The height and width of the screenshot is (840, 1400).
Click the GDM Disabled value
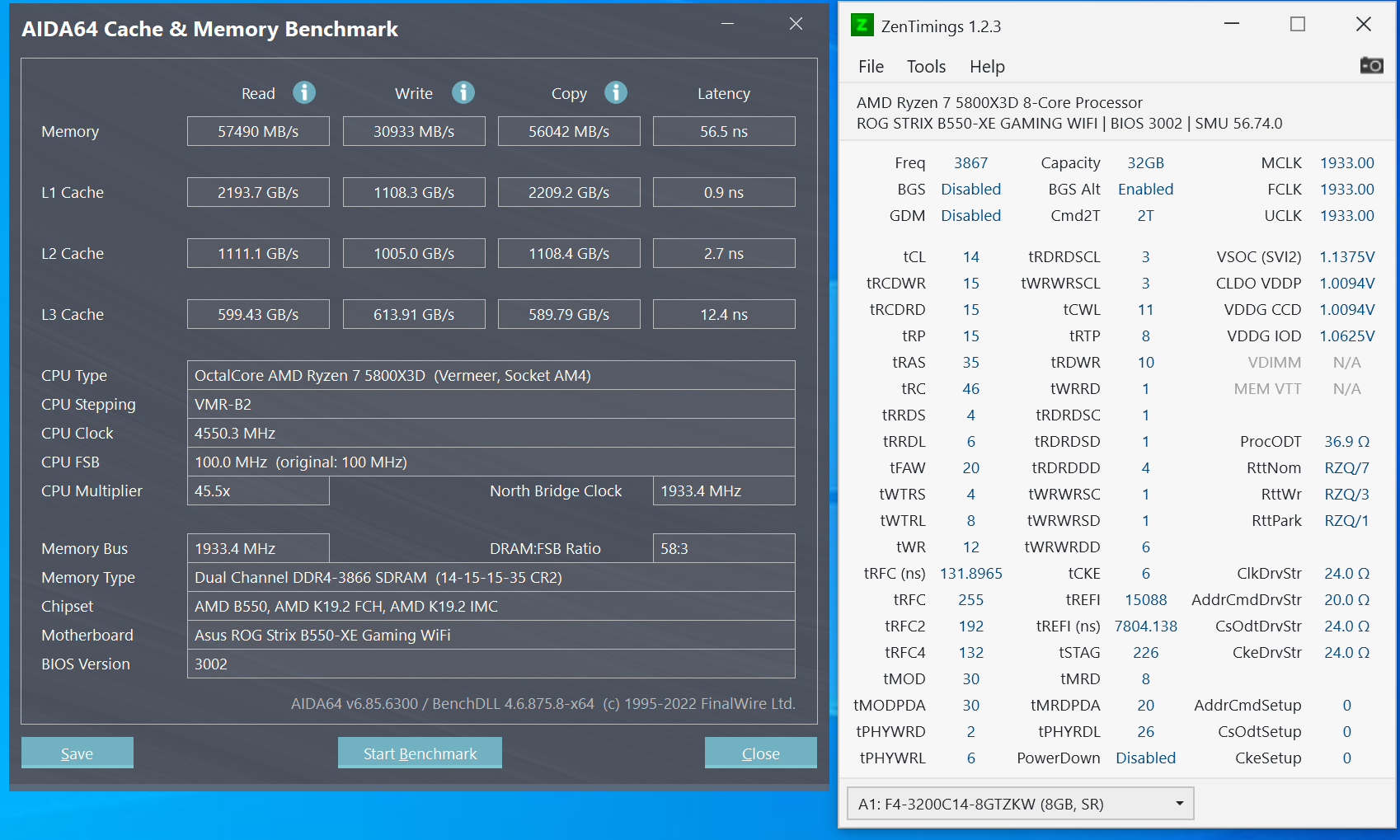tap(970, 216)
